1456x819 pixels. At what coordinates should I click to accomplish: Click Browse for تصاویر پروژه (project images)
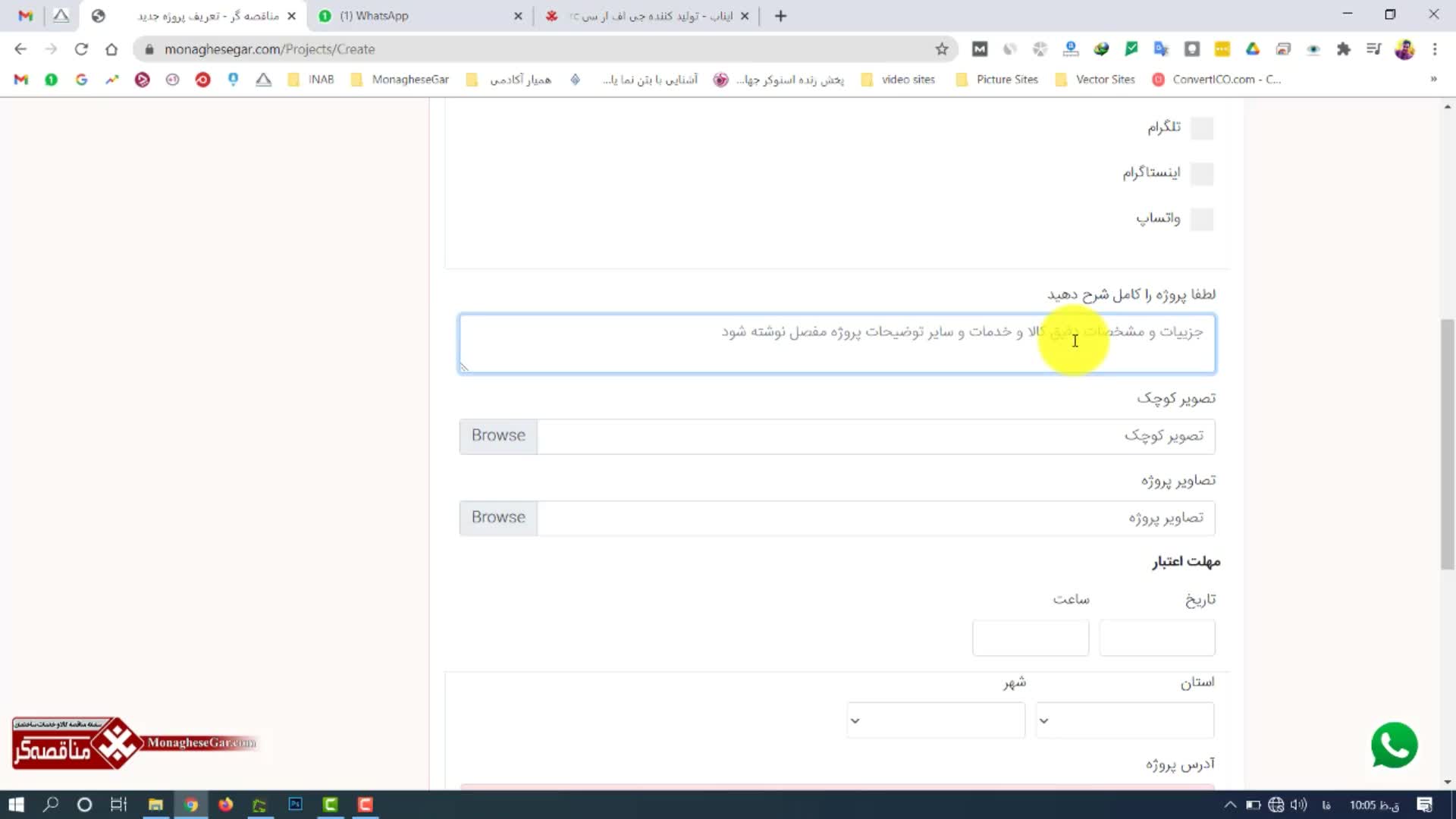point(498,518)
